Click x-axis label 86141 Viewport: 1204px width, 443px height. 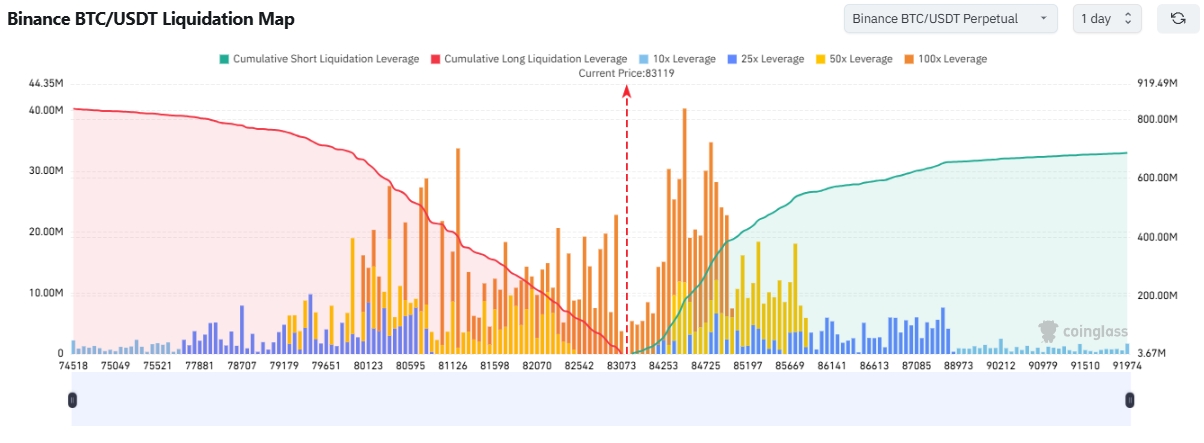pyautogui.click(x=831, y=367)
